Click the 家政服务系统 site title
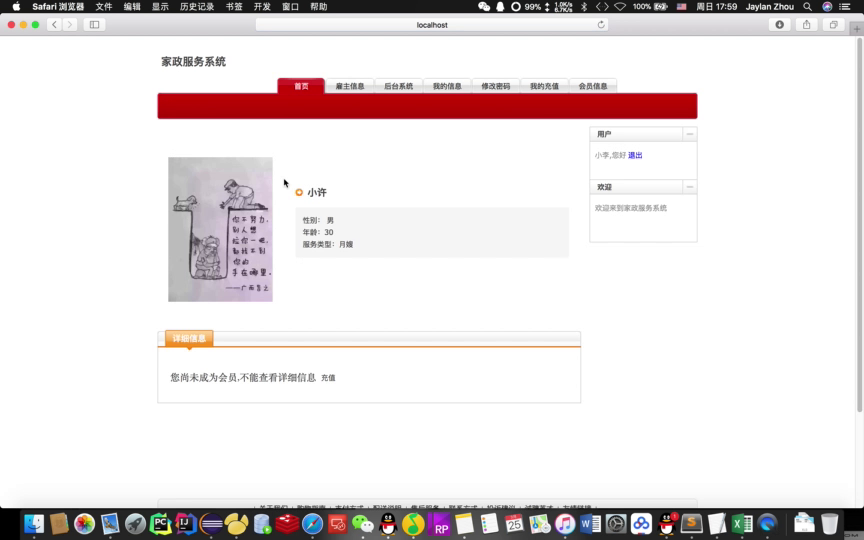 pyautogui.click(x=193, y=62)
